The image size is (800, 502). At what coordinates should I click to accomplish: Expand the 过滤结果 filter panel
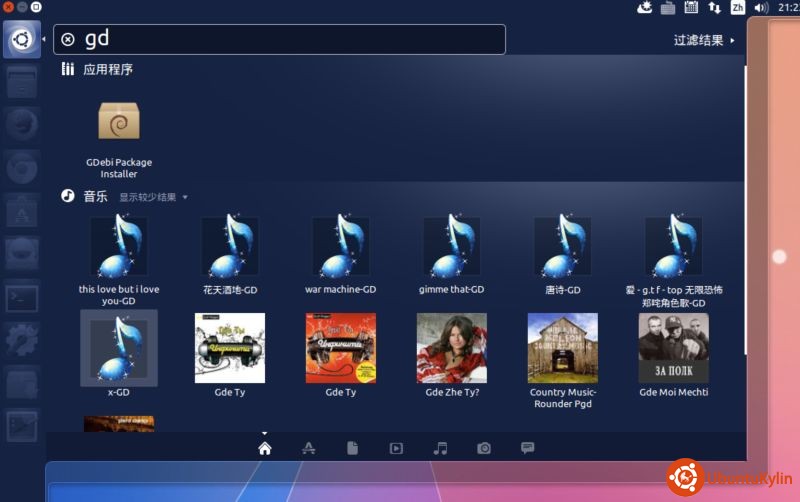(704, 40)
